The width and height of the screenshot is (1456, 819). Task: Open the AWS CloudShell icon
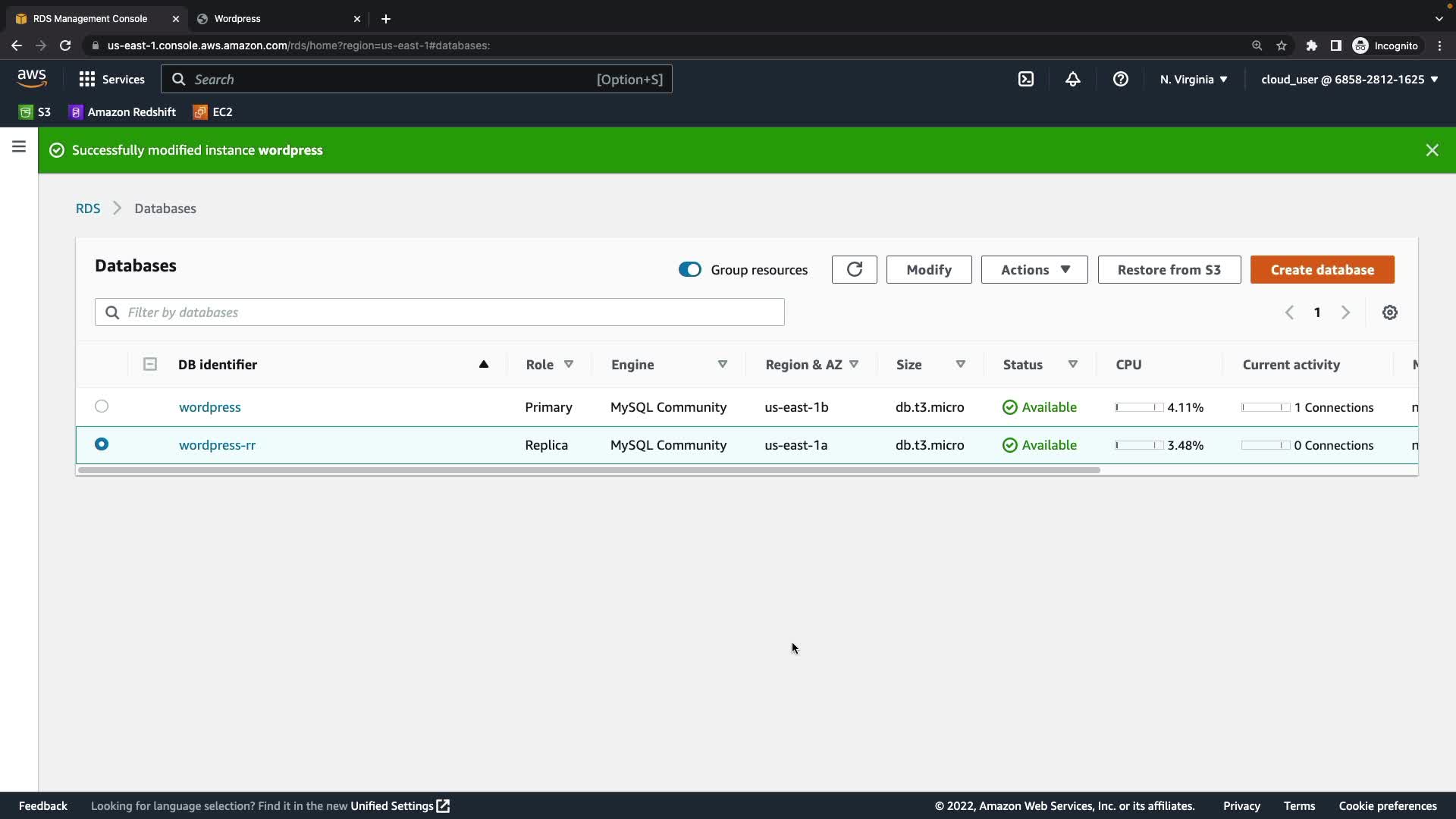pos(1025,79)
